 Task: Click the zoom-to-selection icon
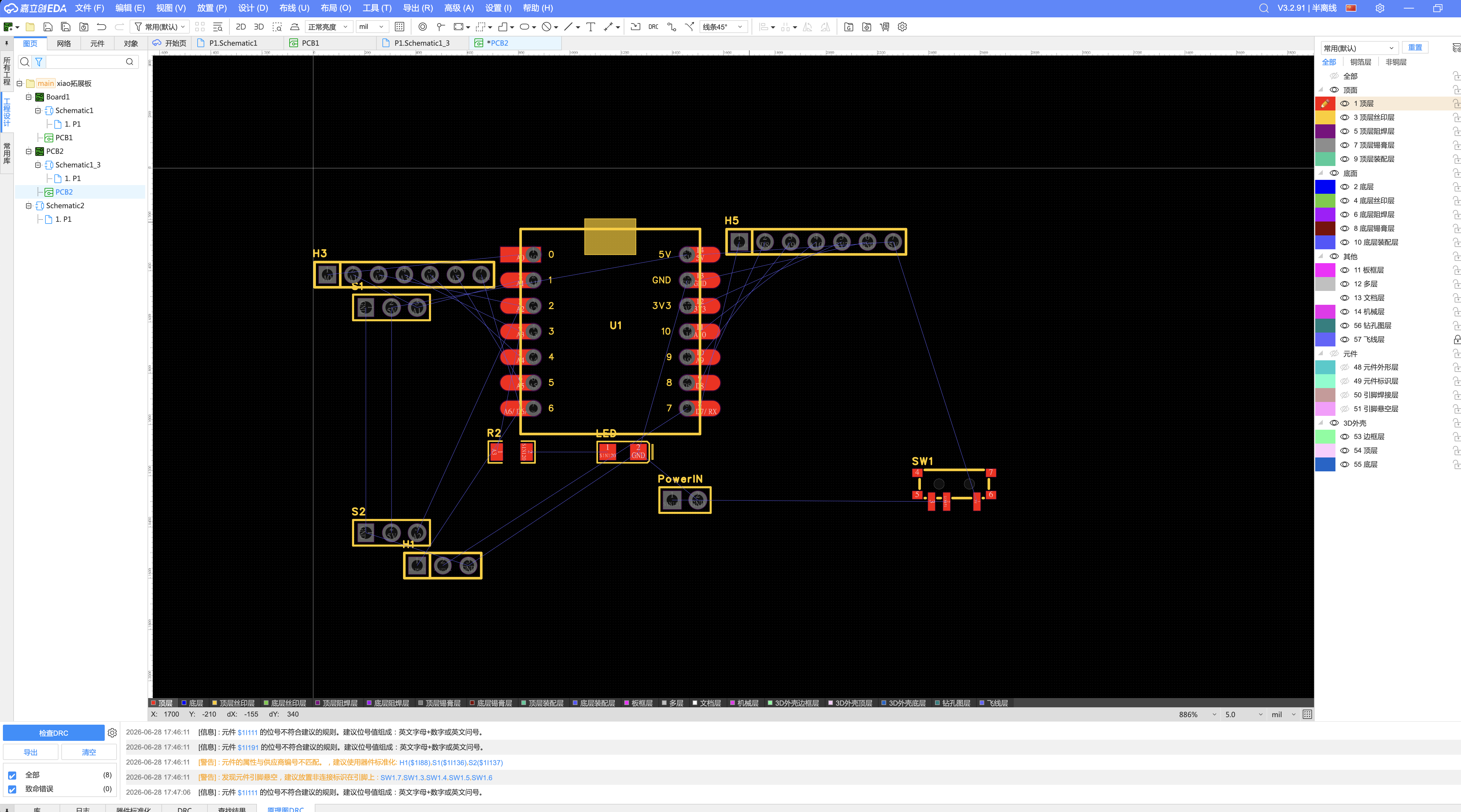(x=277, y=27)
